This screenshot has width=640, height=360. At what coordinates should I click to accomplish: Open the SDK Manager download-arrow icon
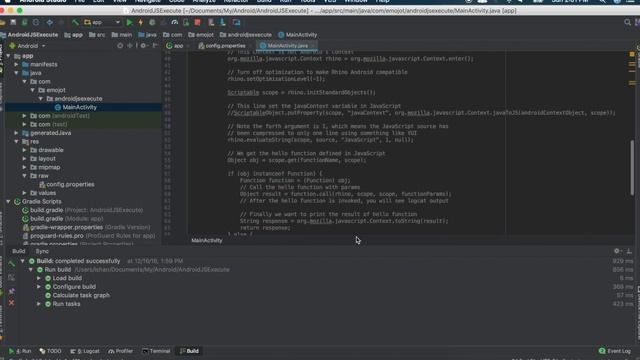(x=223, y=22)
